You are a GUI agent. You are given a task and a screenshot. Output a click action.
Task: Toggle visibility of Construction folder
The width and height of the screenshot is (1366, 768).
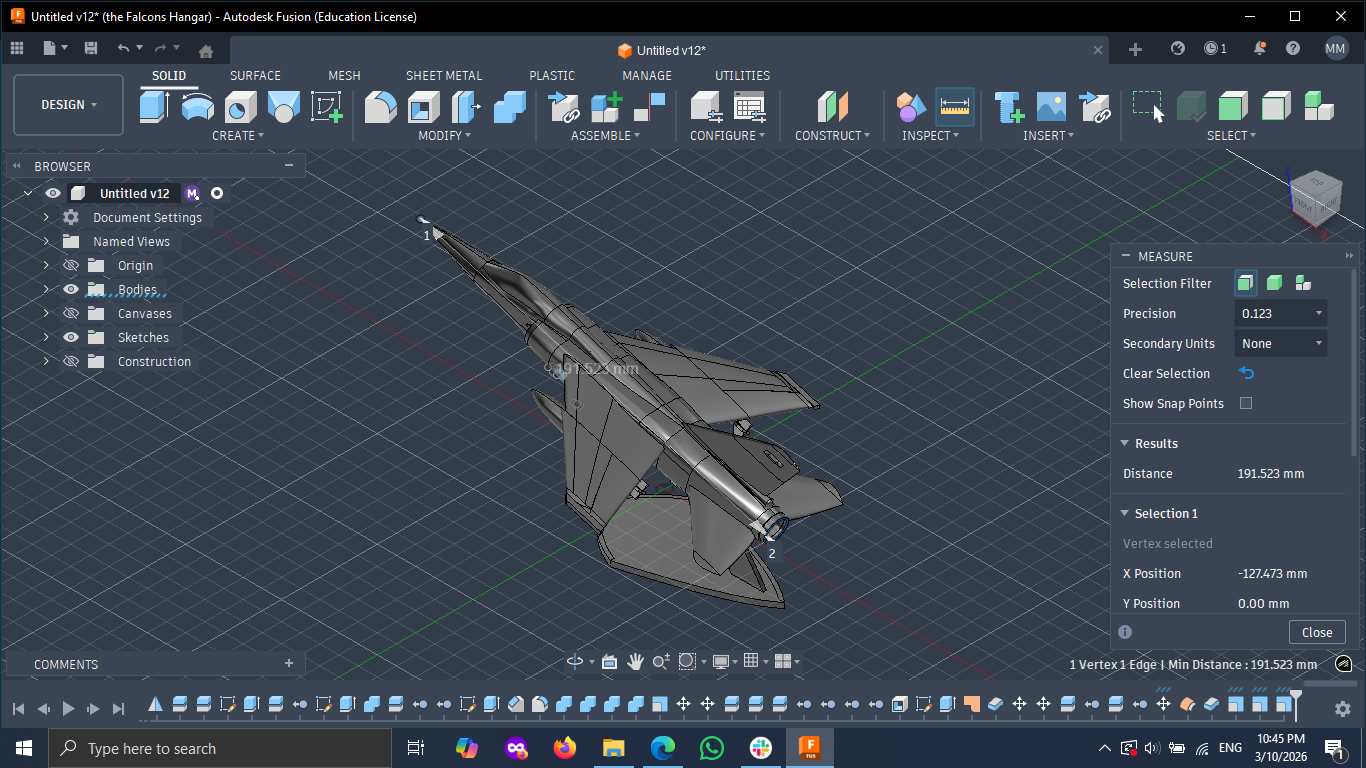point(71,361)
